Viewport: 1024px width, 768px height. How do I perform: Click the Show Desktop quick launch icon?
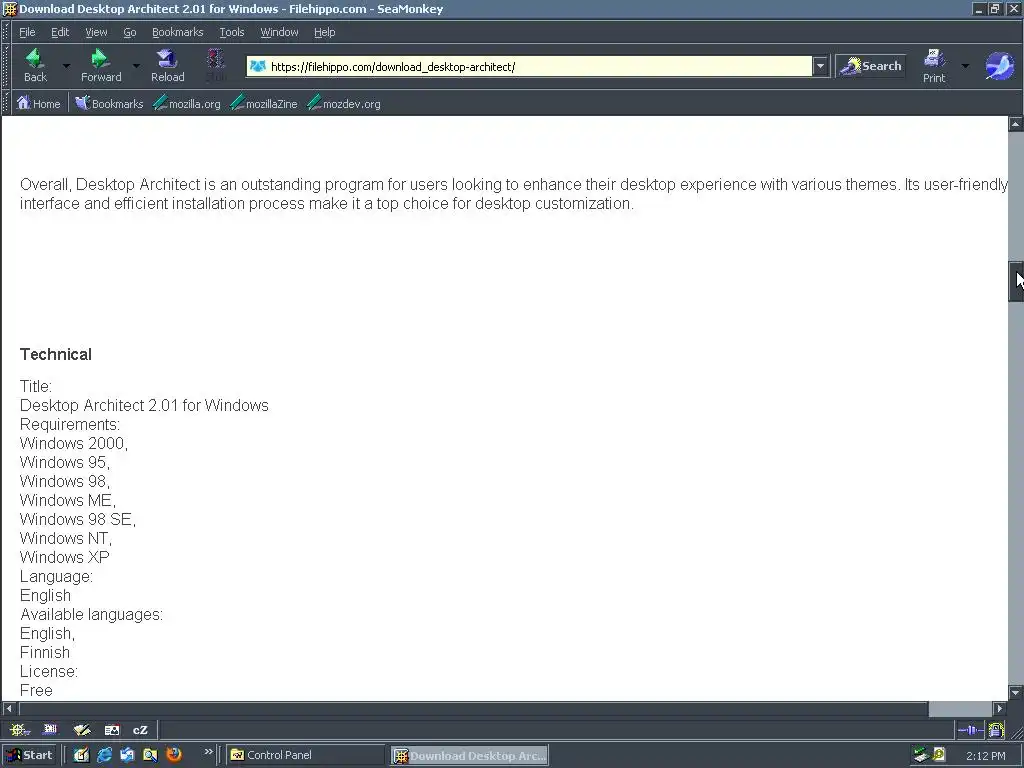81,755
